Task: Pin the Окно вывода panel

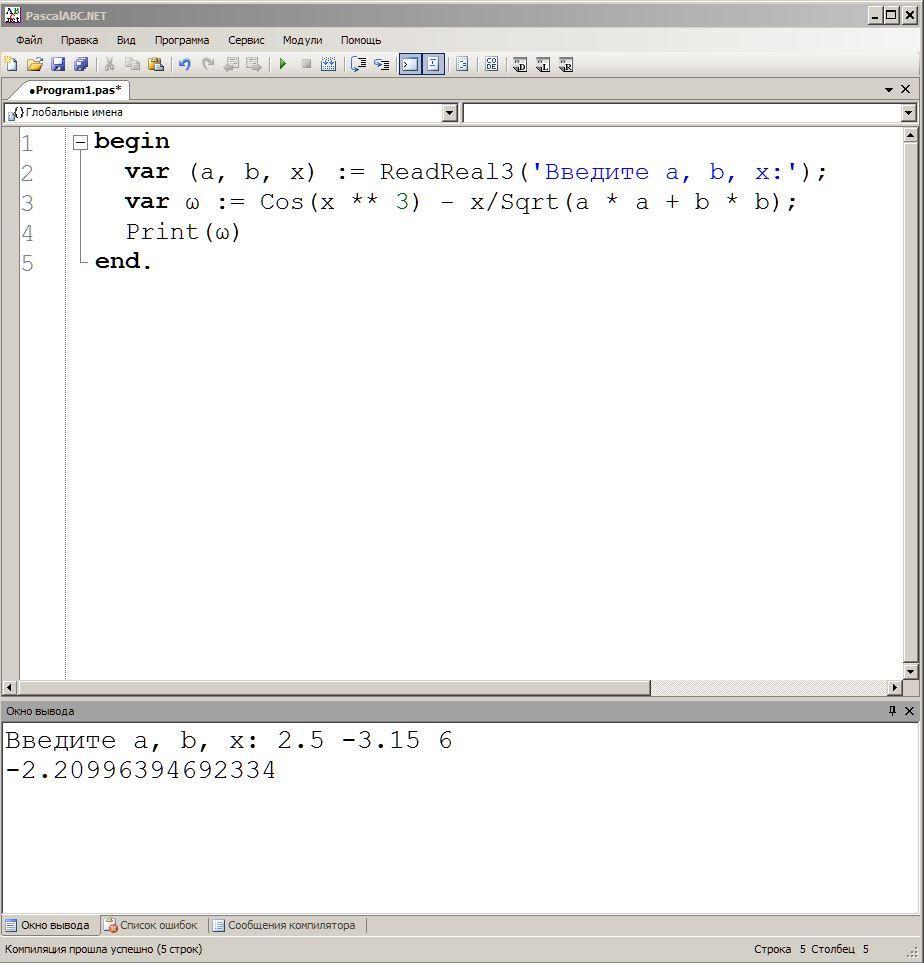Action: point(892,711)
